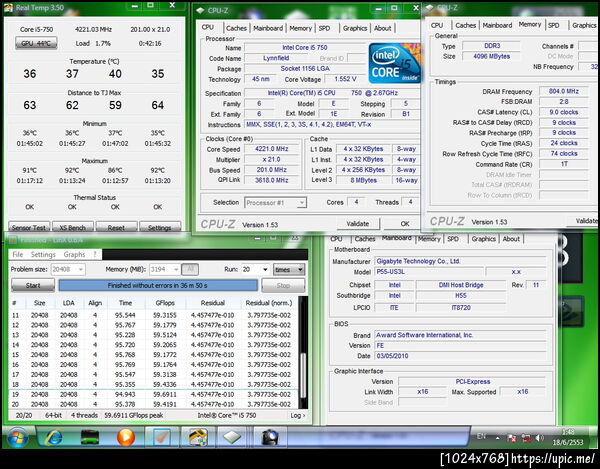Screen dimensions: 600x469
Task: Open the yellow tools taskbar application
Action: tap(197, 437)
